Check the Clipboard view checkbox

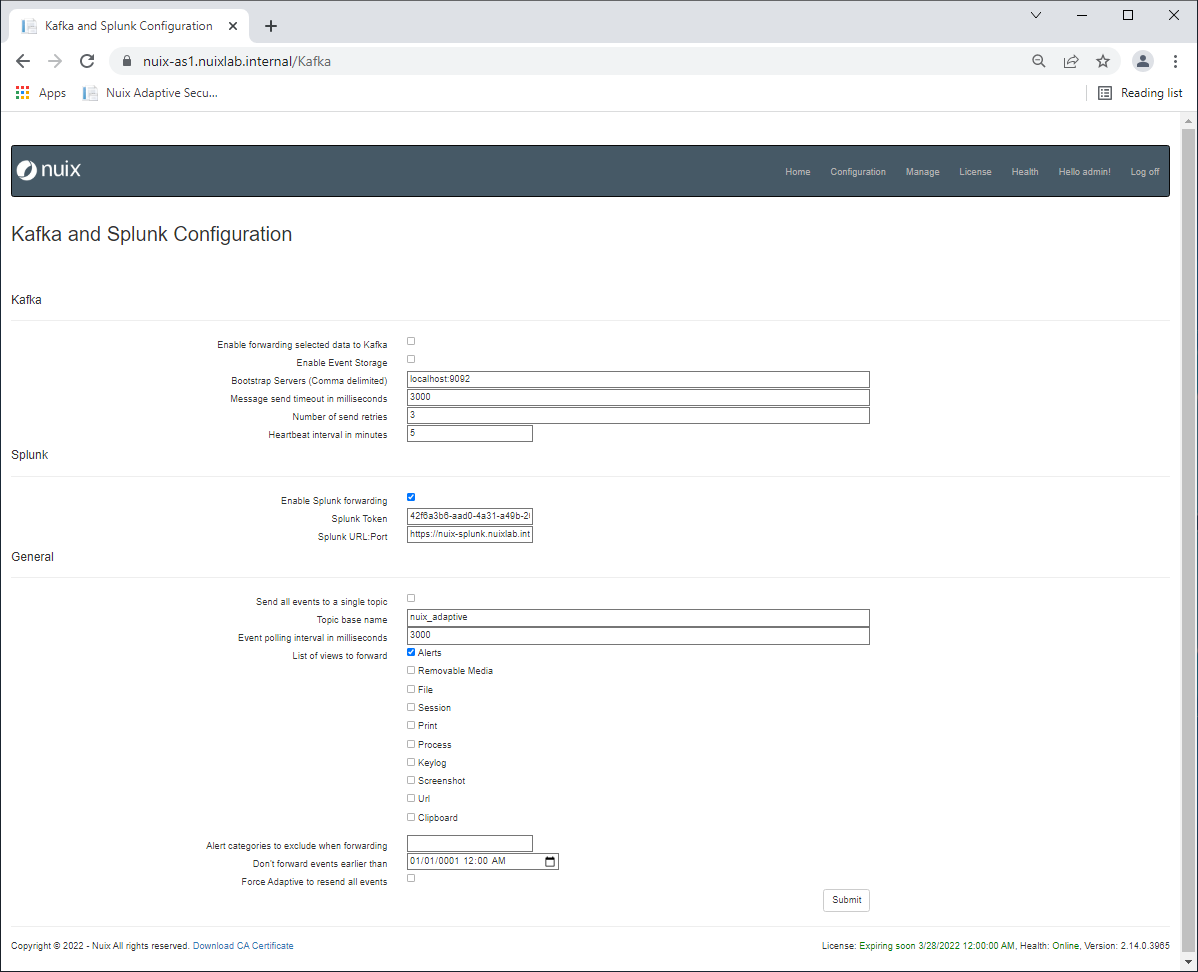pyautogui.click(x=411, y=817)
